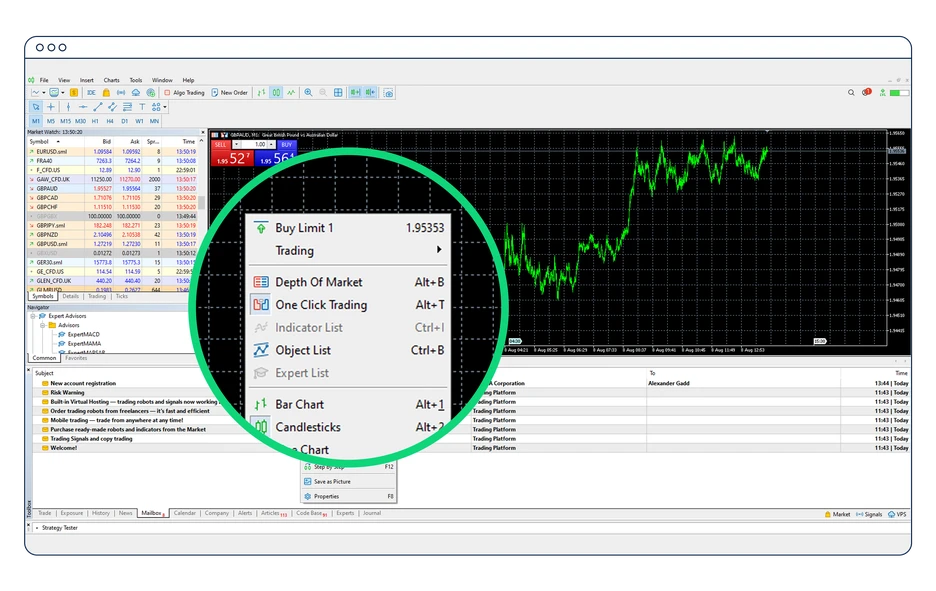This screenshot has width=936, height=591.
Task: Click the blue BUY button
Action: click(287, 144)
